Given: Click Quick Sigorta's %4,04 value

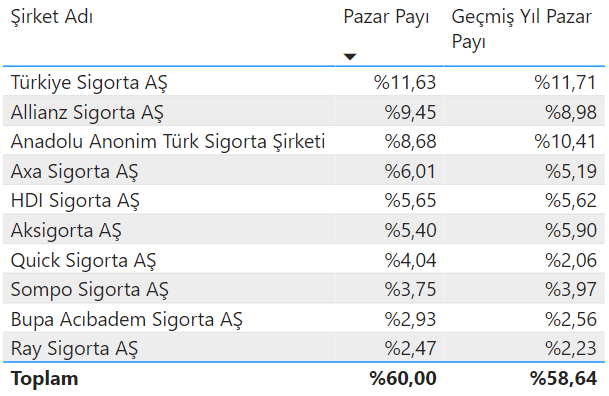Looking at the screenshot, I should click(x=411, y=260).
